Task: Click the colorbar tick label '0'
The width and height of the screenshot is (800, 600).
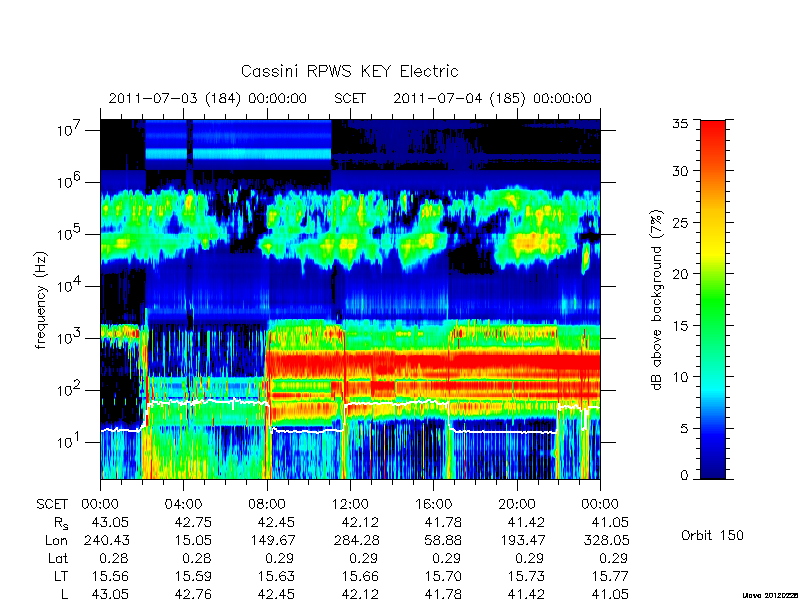Action: tap(685, 476)
